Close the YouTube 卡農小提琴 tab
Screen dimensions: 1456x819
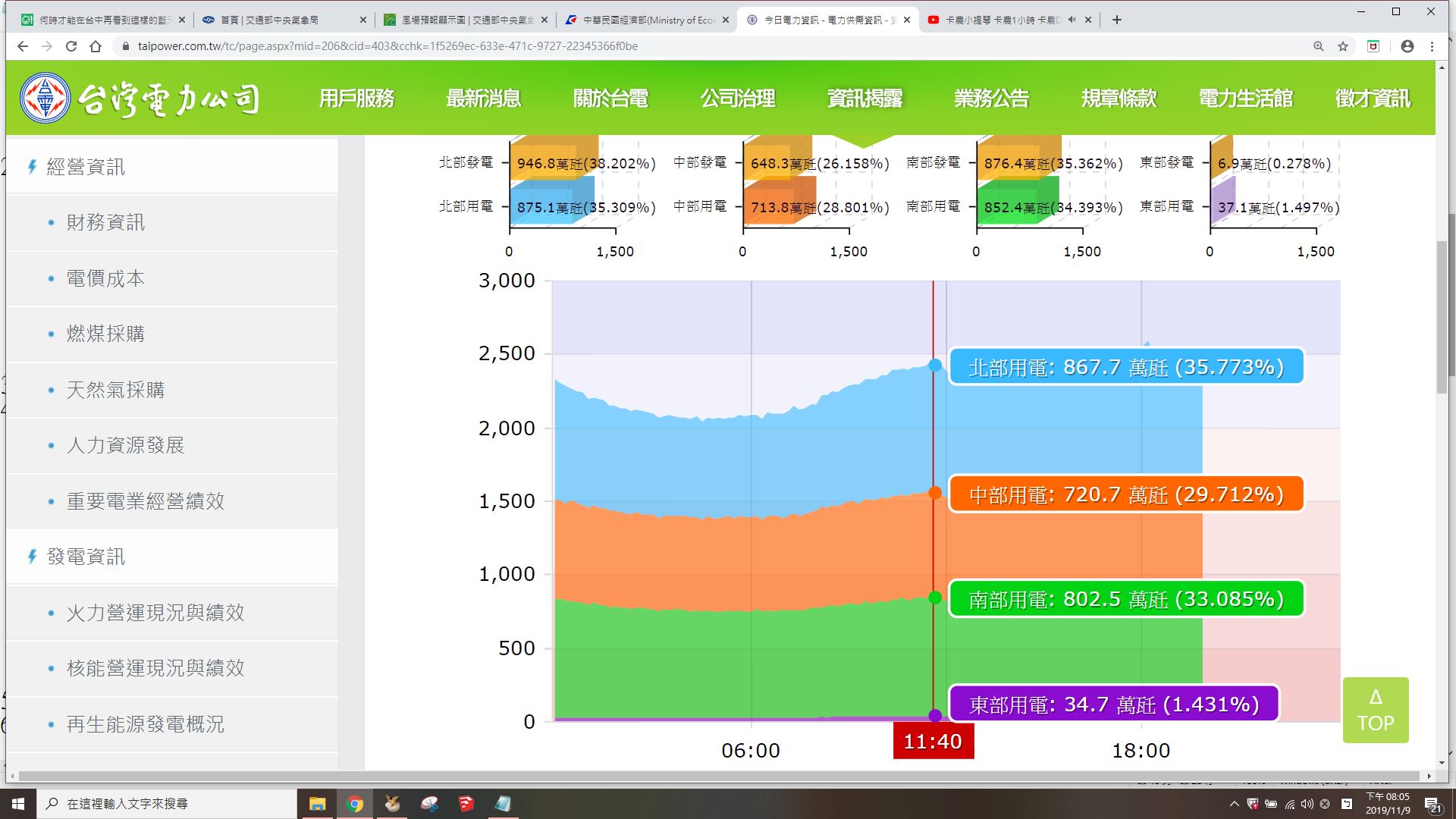[1088, 20]
